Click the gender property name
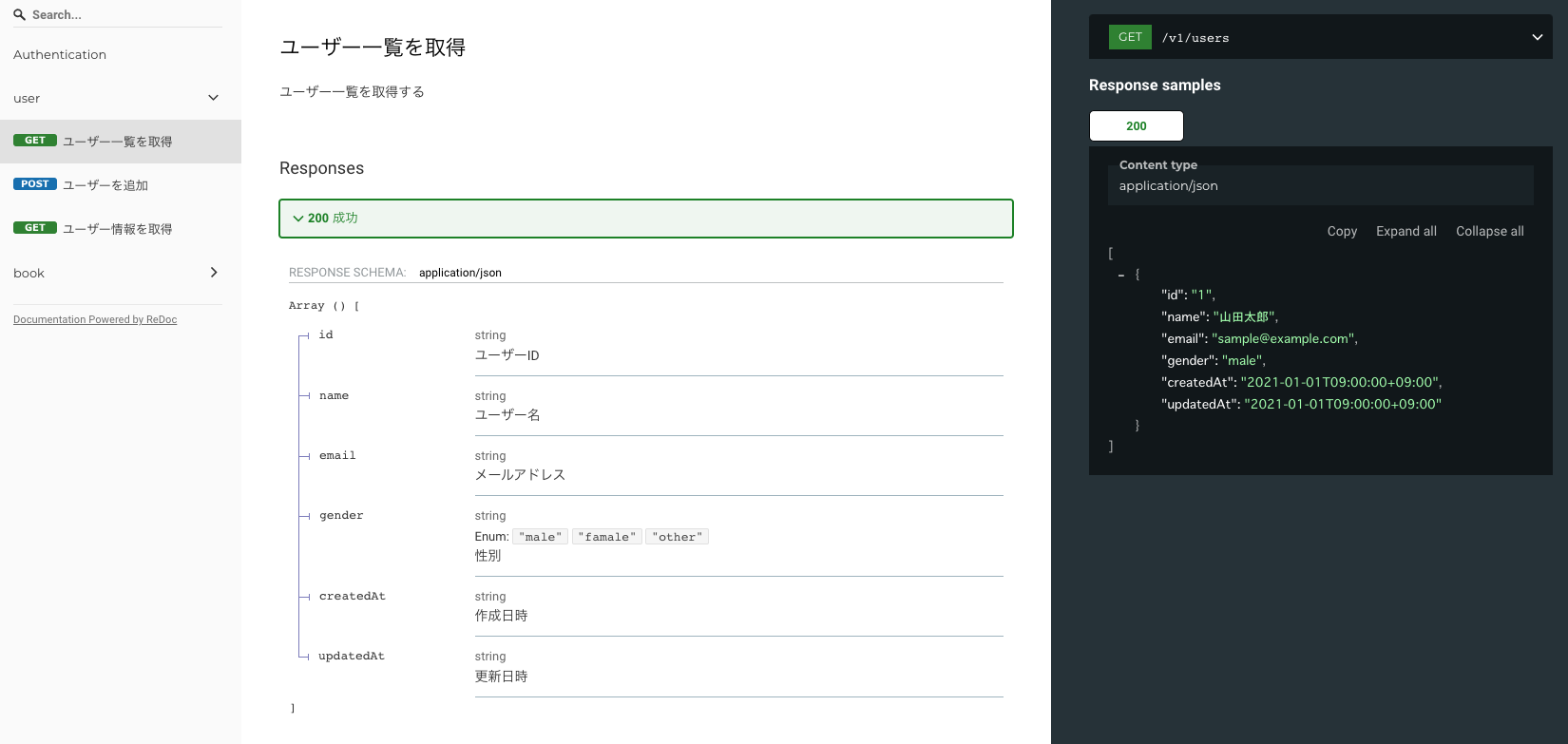Viewport: 1568px width, 744px height. pyautogui.click(x=341, y=516)
